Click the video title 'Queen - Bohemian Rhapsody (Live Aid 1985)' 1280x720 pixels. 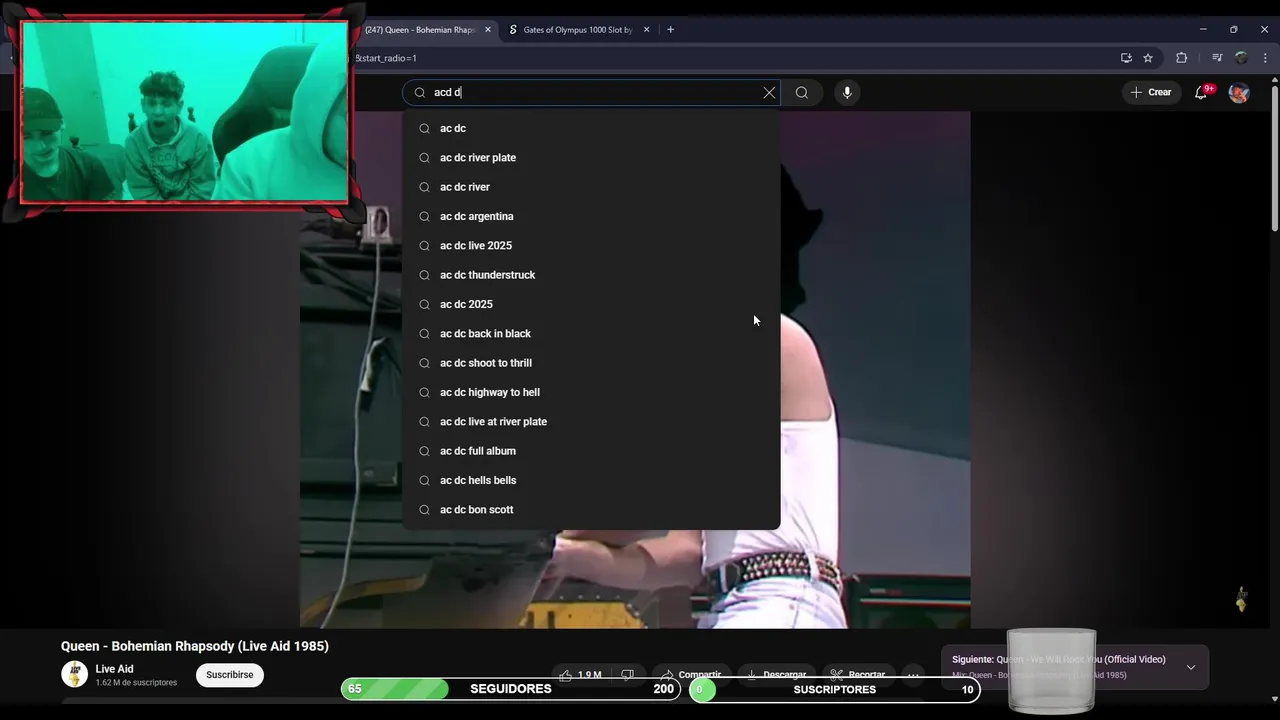pyautogui.click(x=195, y=646)
